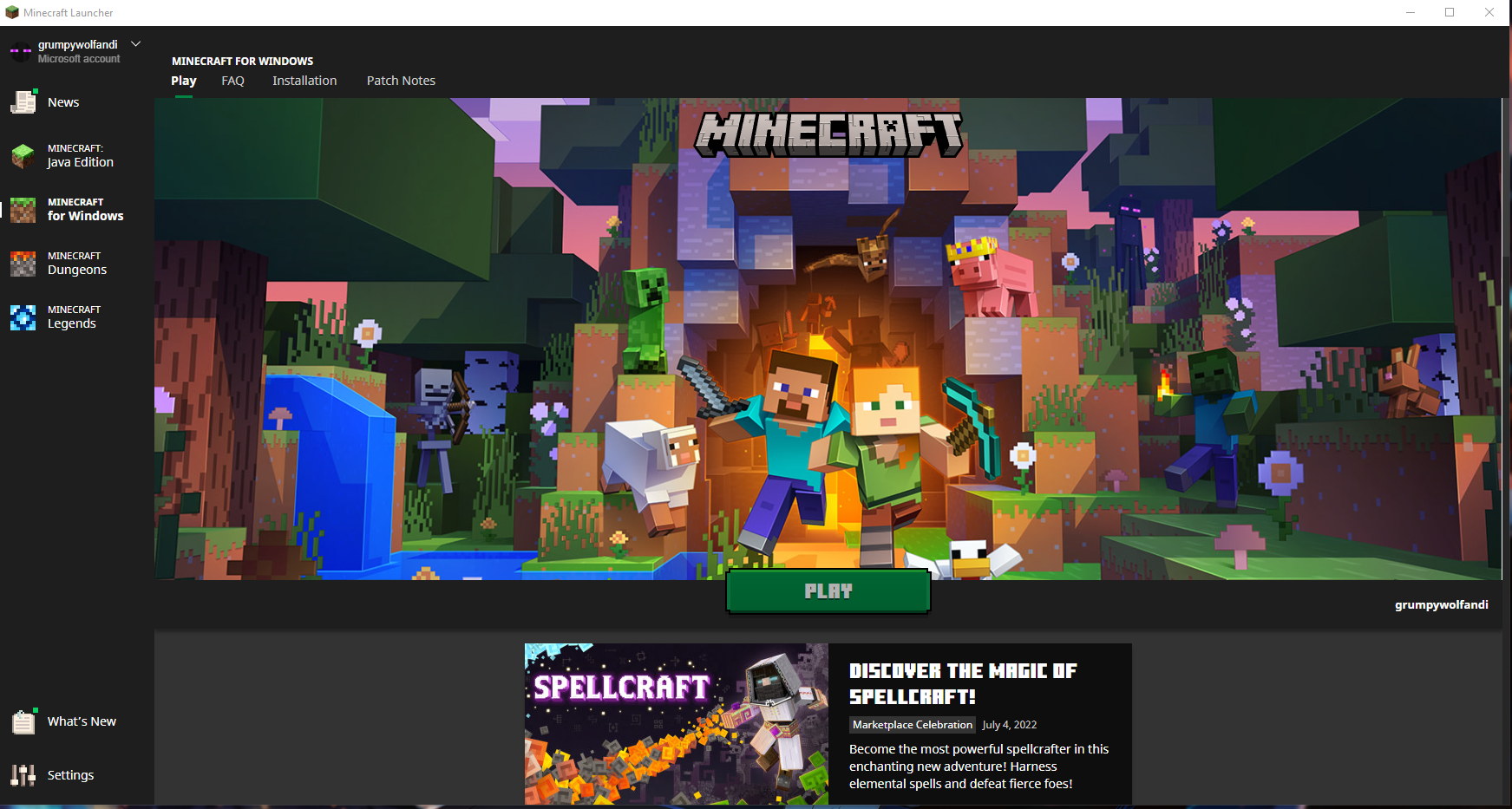Screen dimensions: 1512x809
Task: Select News label in the sidebar
Action: coord(63,102)
